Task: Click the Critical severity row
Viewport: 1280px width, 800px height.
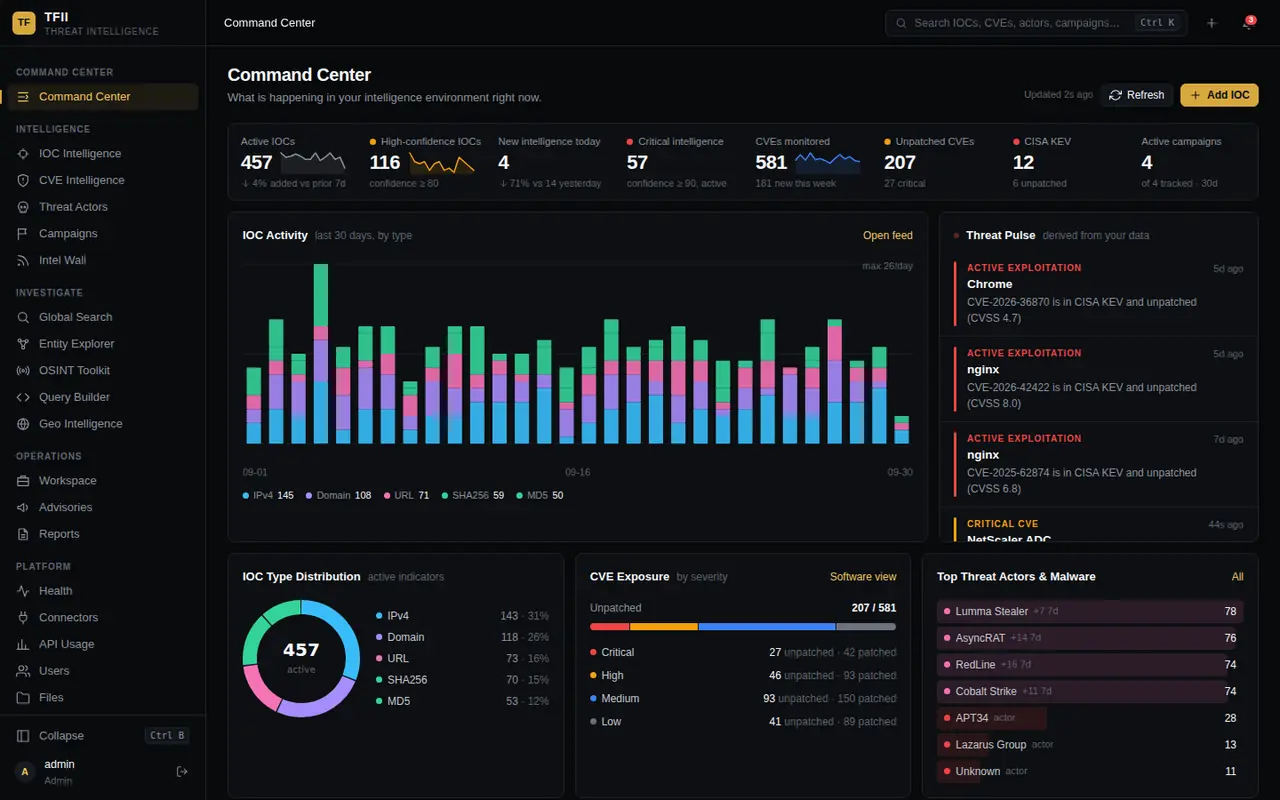Action: (x=743, y=652)
